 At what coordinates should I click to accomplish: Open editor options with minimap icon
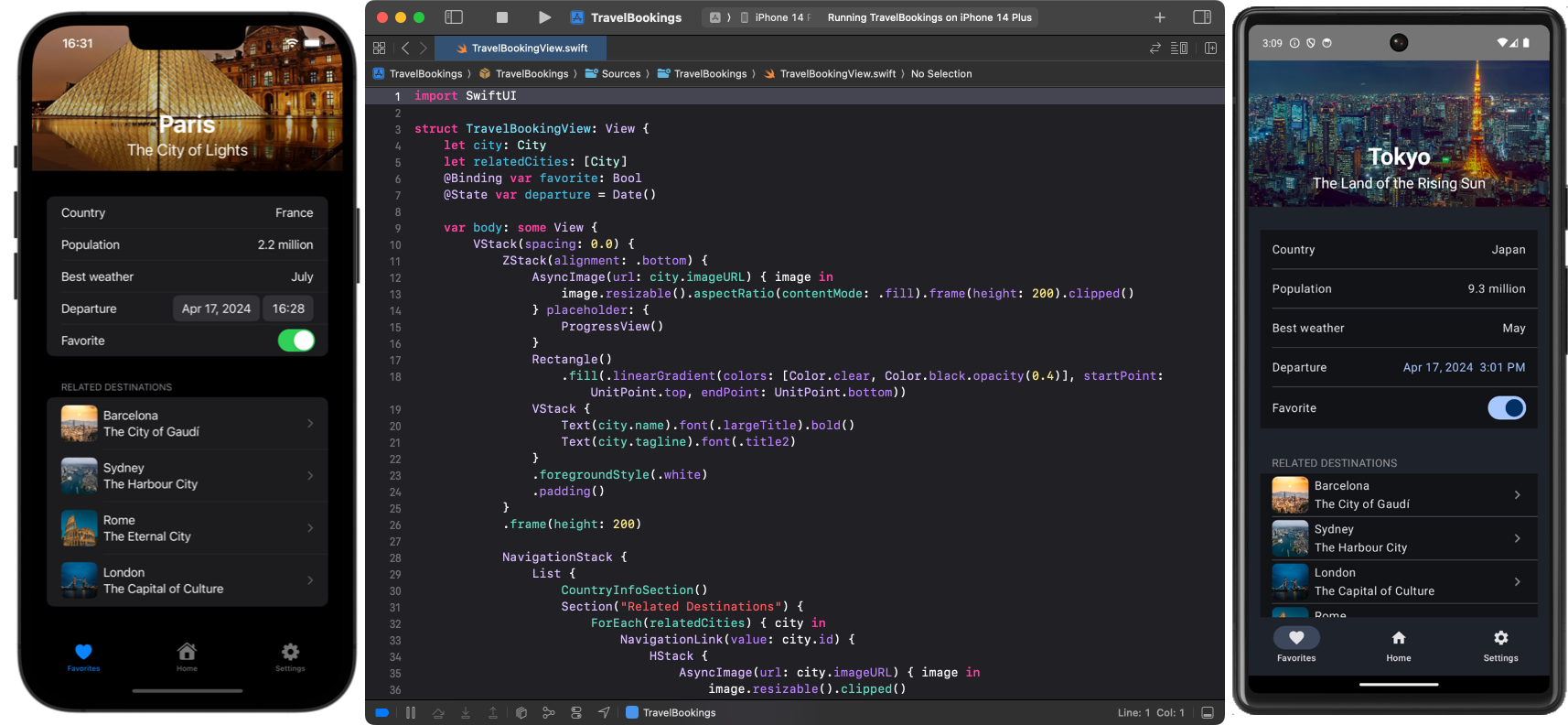click(1179, 49)
